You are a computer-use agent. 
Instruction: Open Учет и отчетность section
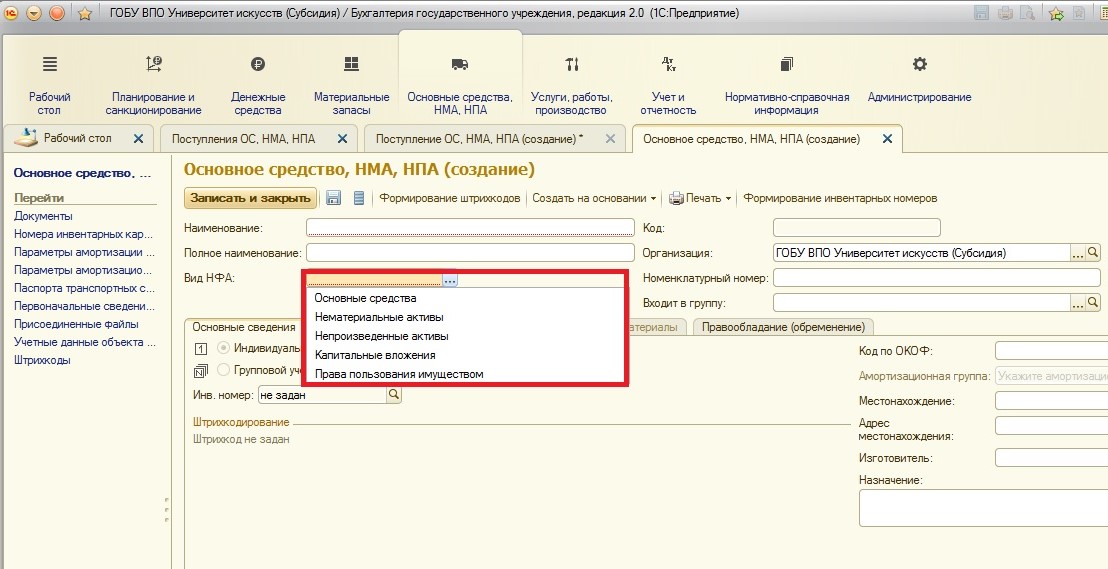click(668, 82)
